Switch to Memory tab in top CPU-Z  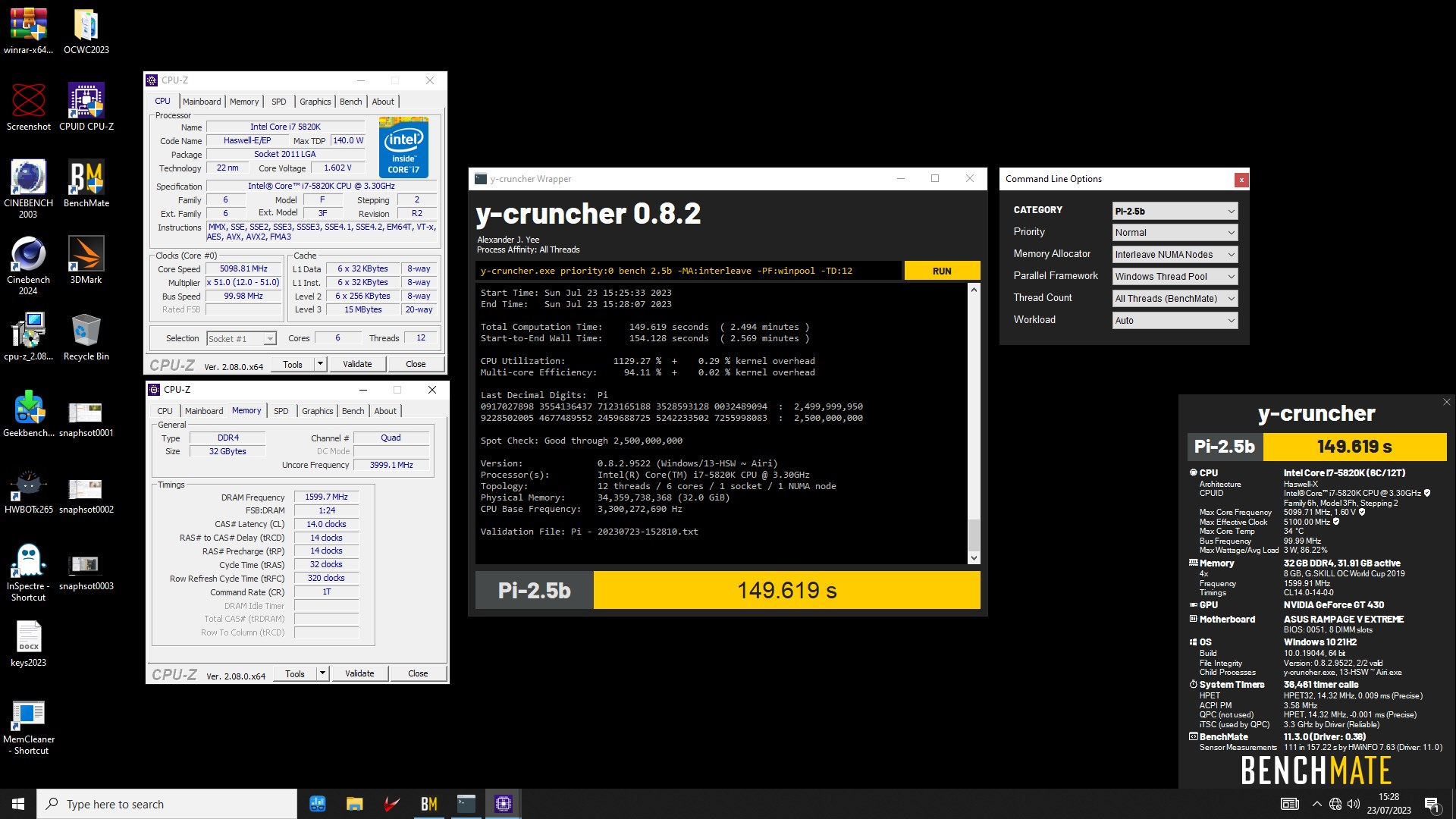click(244, 101)
